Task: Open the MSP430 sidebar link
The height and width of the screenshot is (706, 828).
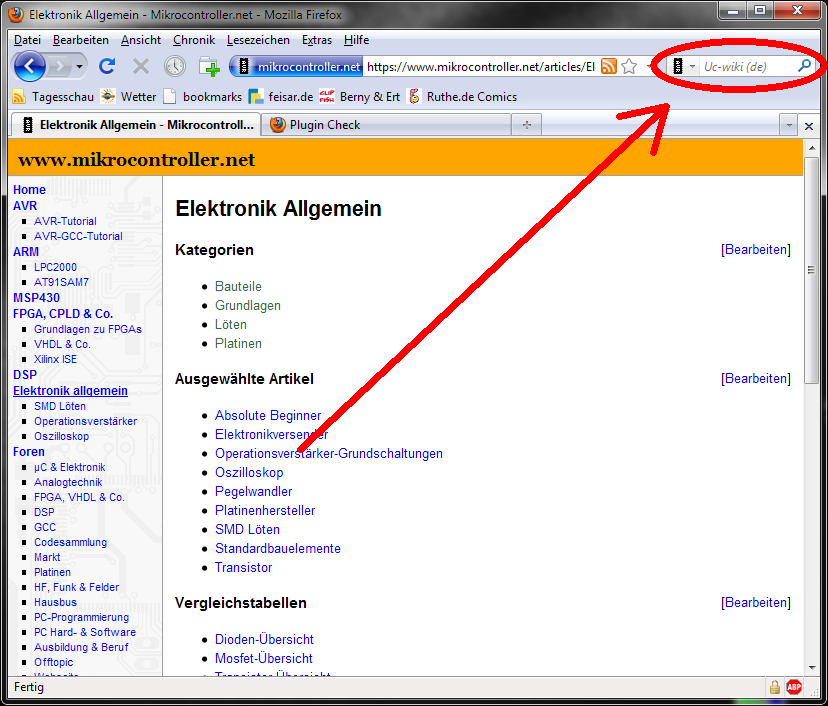Action: point(36,298)
